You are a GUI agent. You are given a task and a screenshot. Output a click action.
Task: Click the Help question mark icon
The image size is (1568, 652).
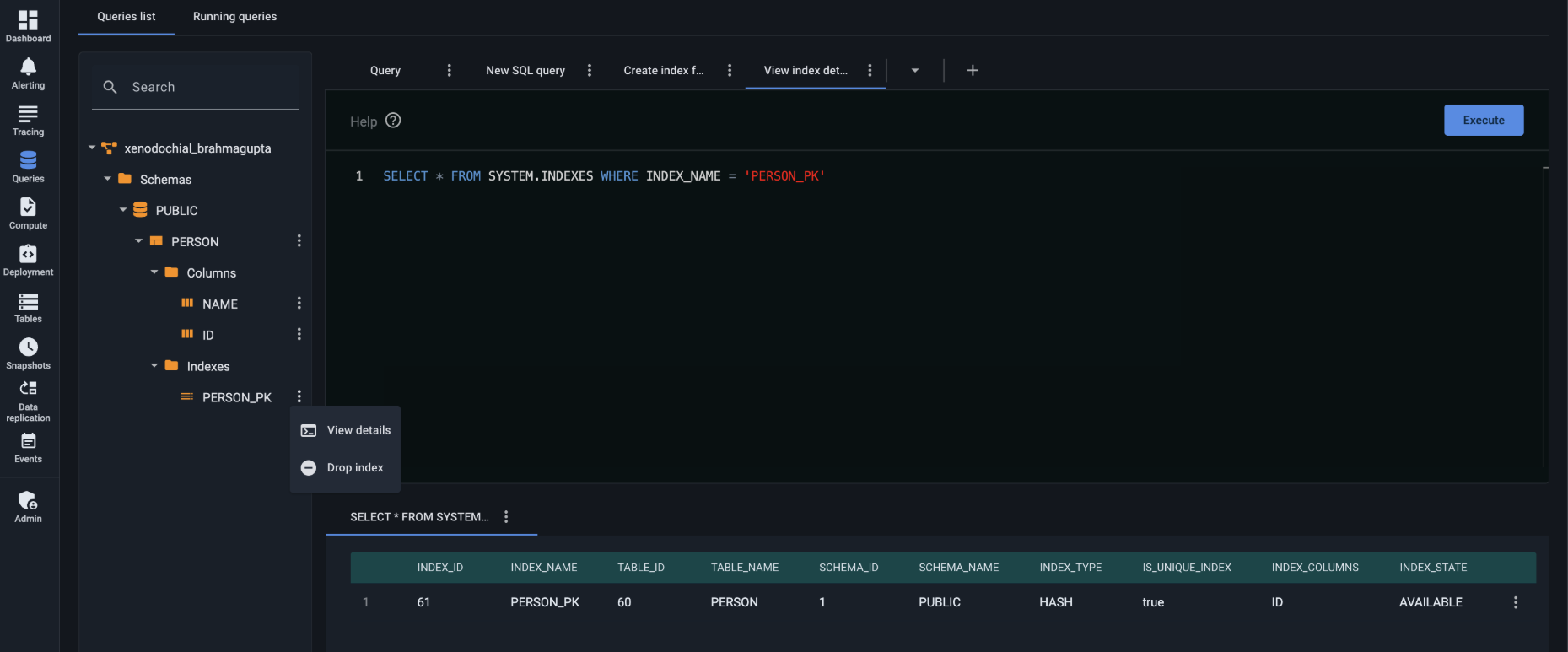[393, 121]
